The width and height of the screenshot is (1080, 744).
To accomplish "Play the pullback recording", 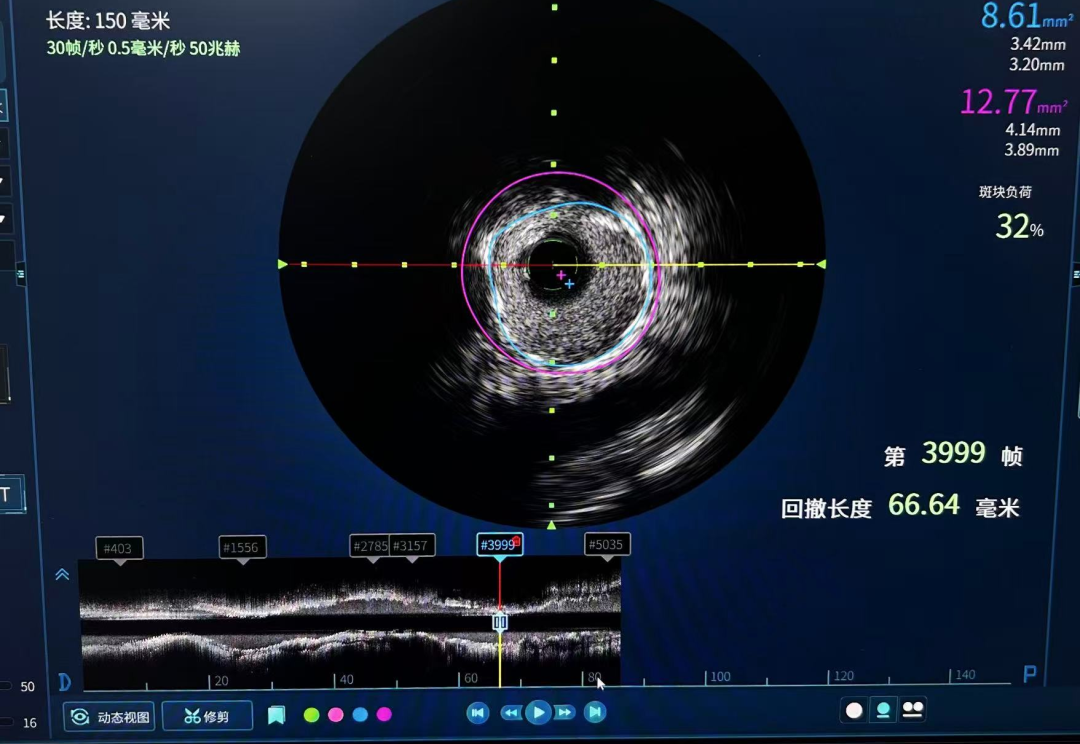I will [538, 713].
